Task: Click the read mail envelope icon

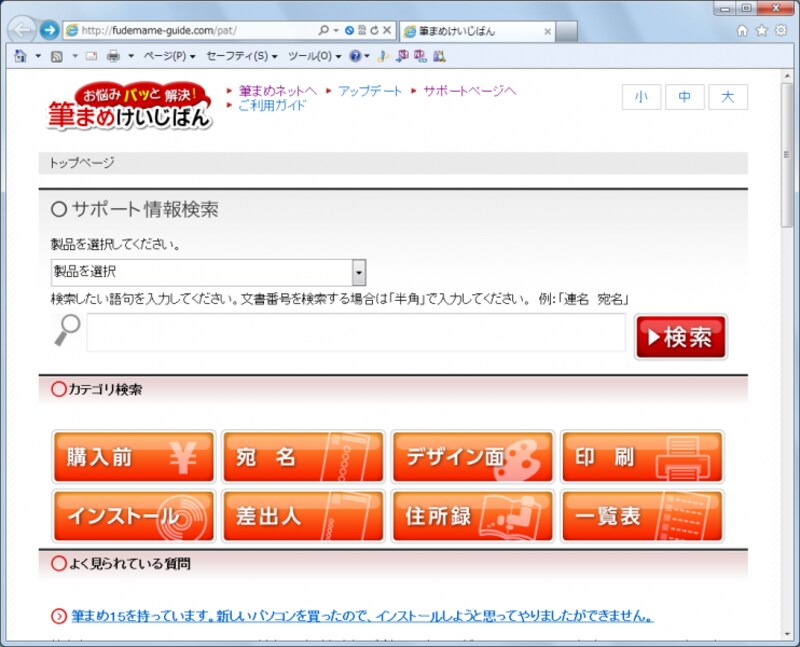Action: (x=90, y=58)
